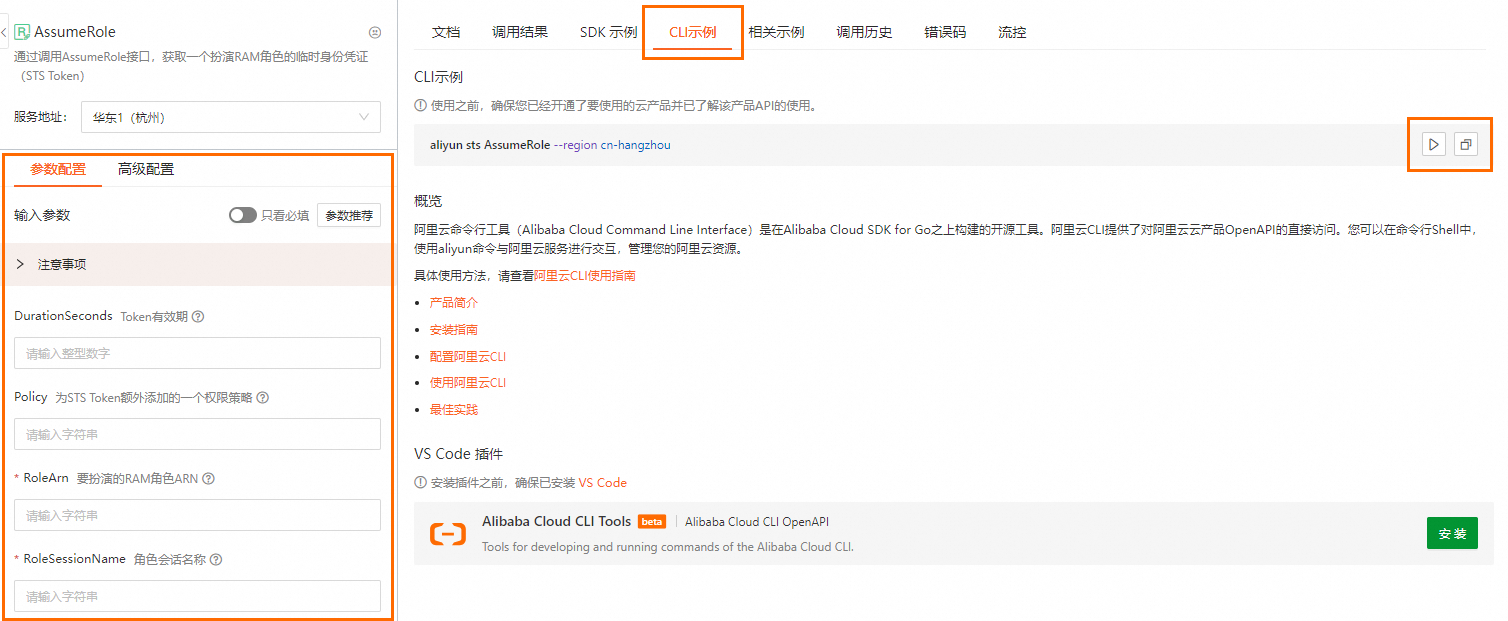Click the 概览 heading
The width and height of the screenshot is (1508, 621).
tap(428, 201)
